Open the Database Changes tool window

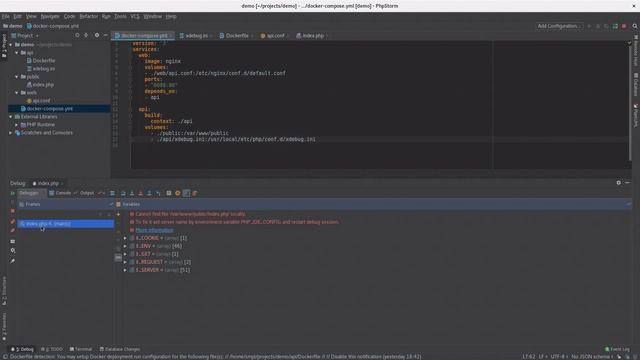coord(120,349)
